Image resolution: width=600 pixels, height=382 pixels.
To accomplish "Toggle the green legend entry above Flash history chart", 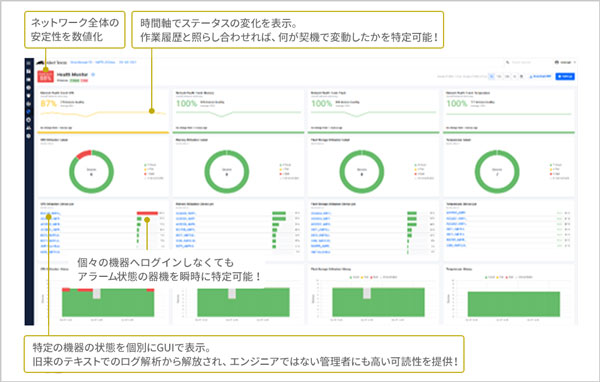I will [354, 277].
